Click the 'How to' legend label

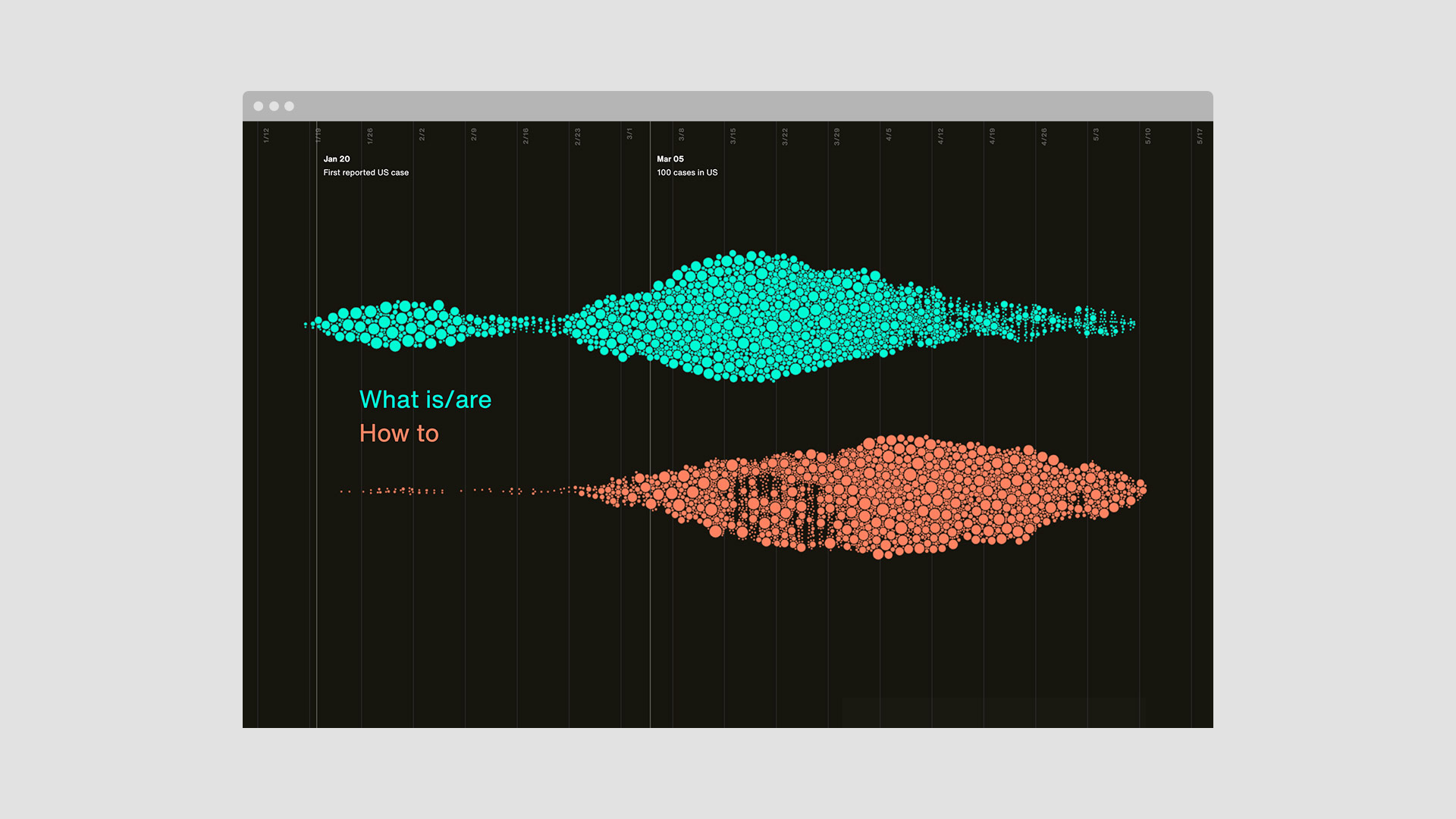[x=399, y=433]
